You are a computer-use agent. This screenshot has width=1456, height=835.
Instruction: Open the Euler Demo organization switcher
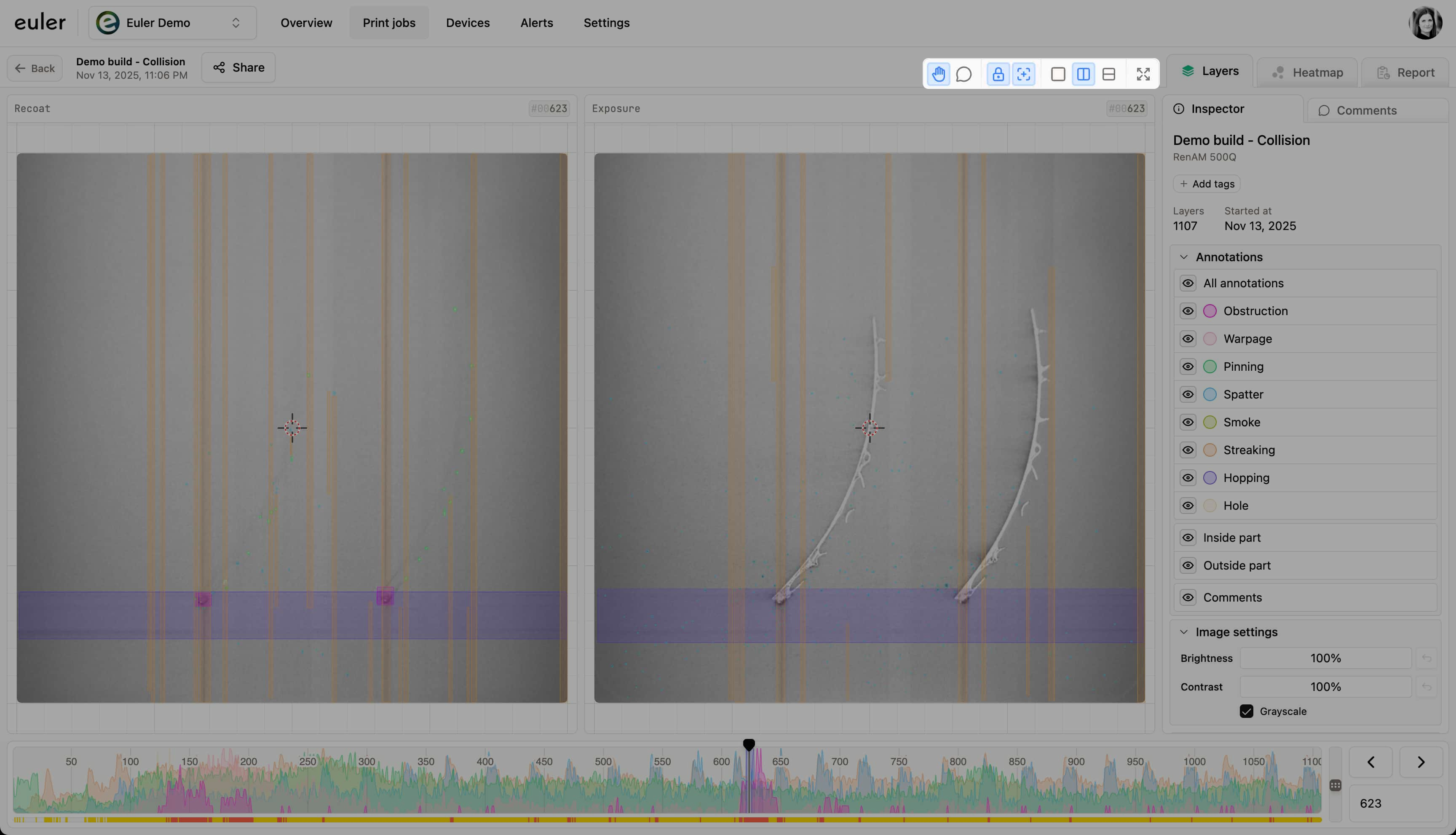pyautogui.click(x=172, y=22)
